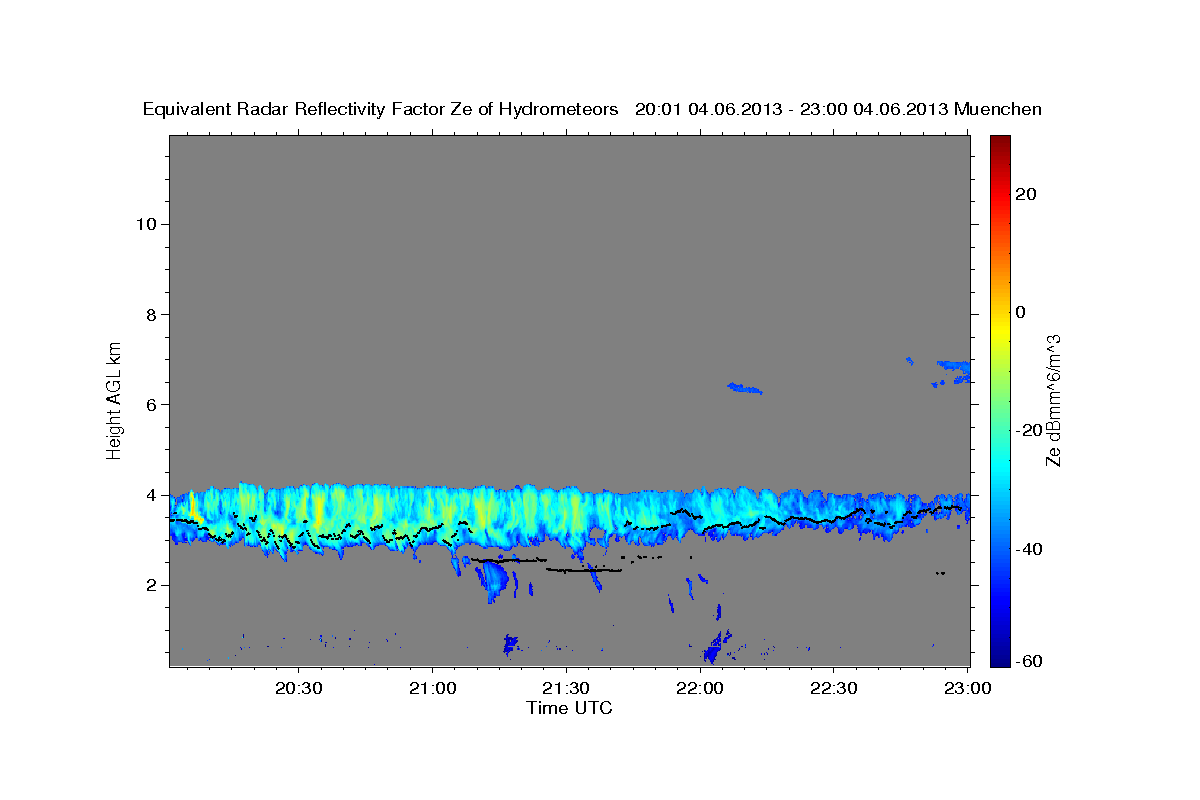Select the 23:00 time tick label
This screenshot has width=1200, height=800.
pos(968,688)
